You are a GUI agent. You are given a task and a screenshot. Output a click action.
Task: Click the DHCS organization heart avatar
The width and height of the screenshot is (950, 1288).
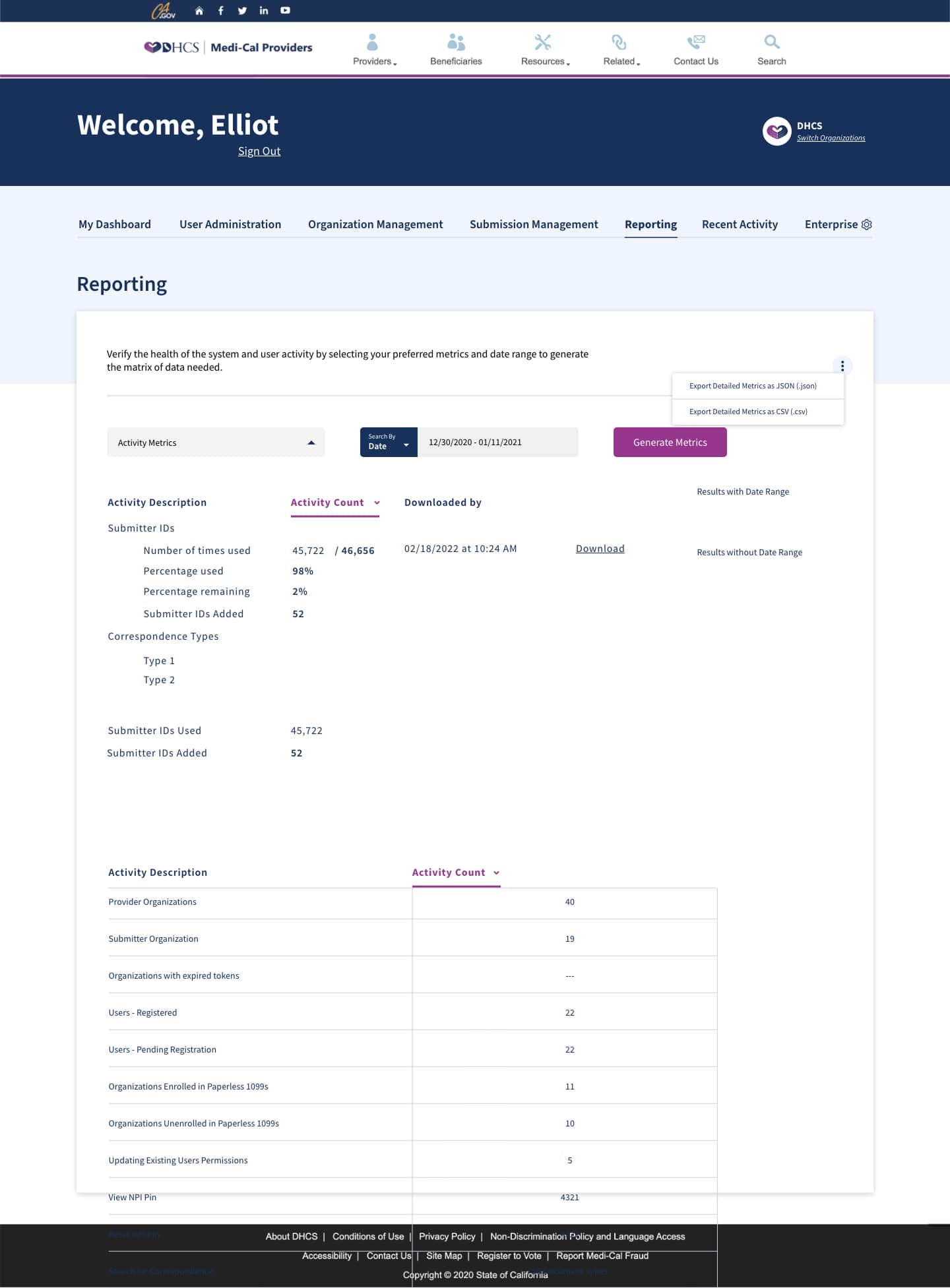(x=776, y=131)
